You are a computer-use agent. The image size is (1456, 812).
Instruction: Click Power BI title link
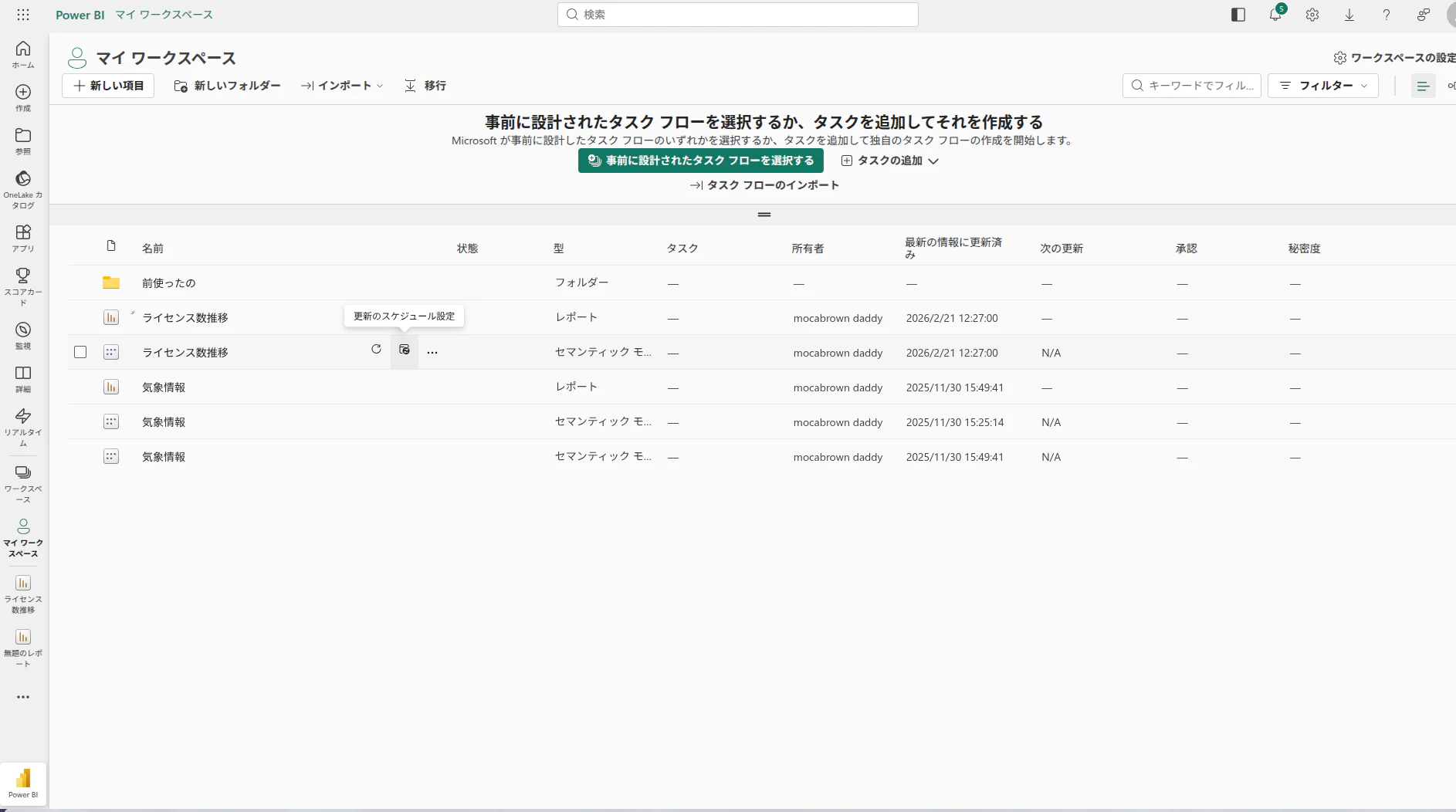coord(80,15)
